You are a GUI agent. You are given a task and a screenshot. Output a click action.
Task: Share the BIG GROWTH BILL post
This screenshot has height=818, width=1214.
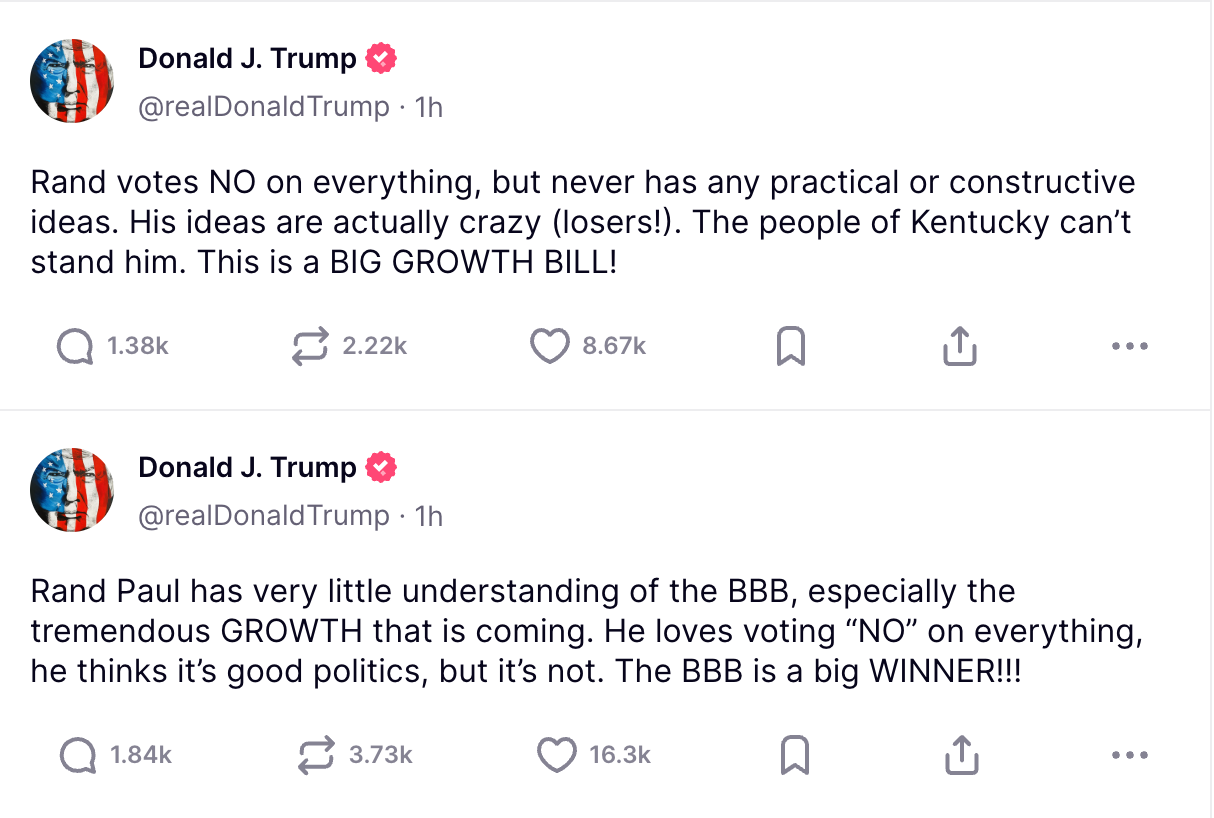click(959, 346)
